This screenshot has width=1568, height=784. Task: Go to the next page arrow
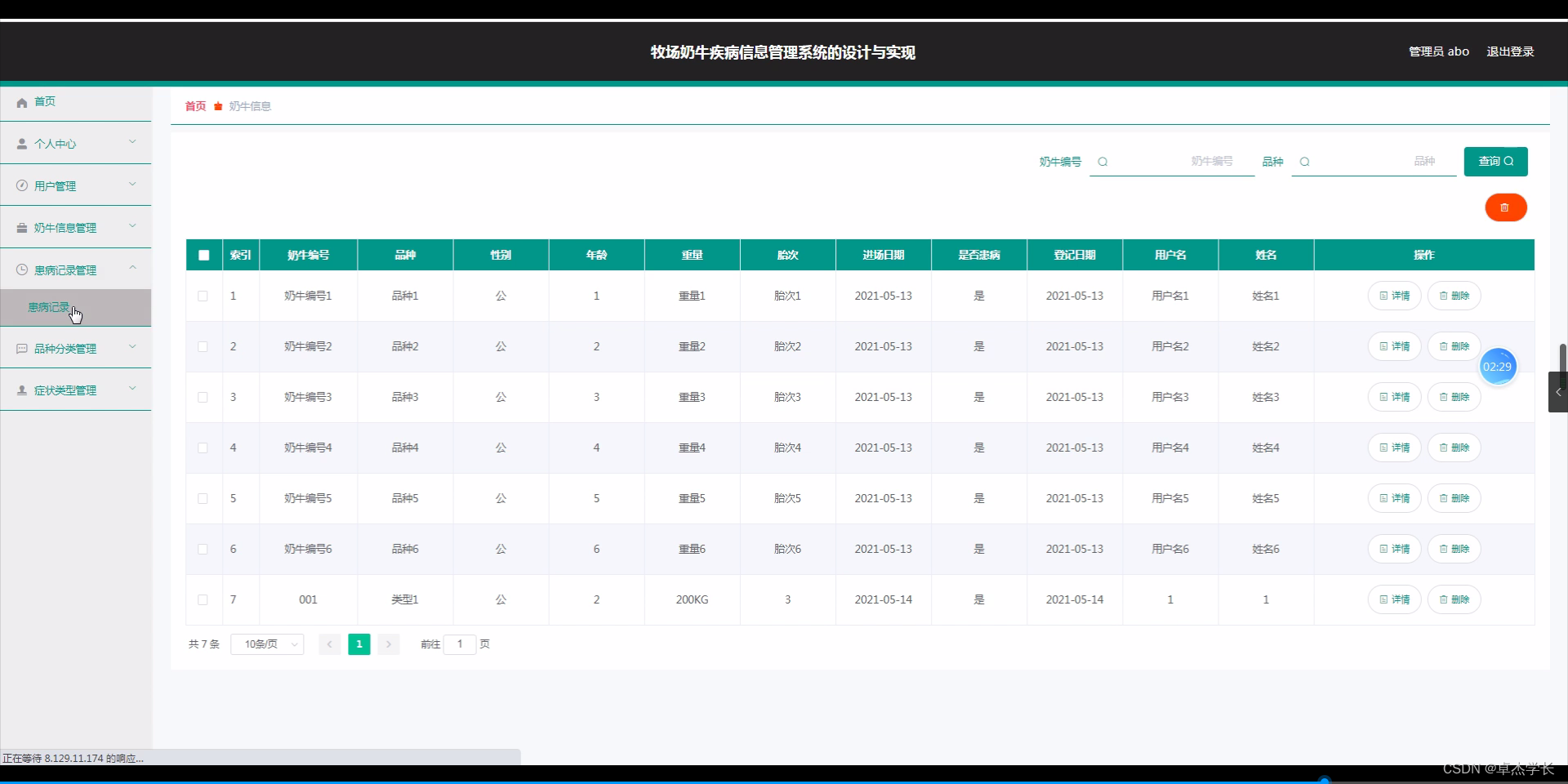click(x=389, y=644)
